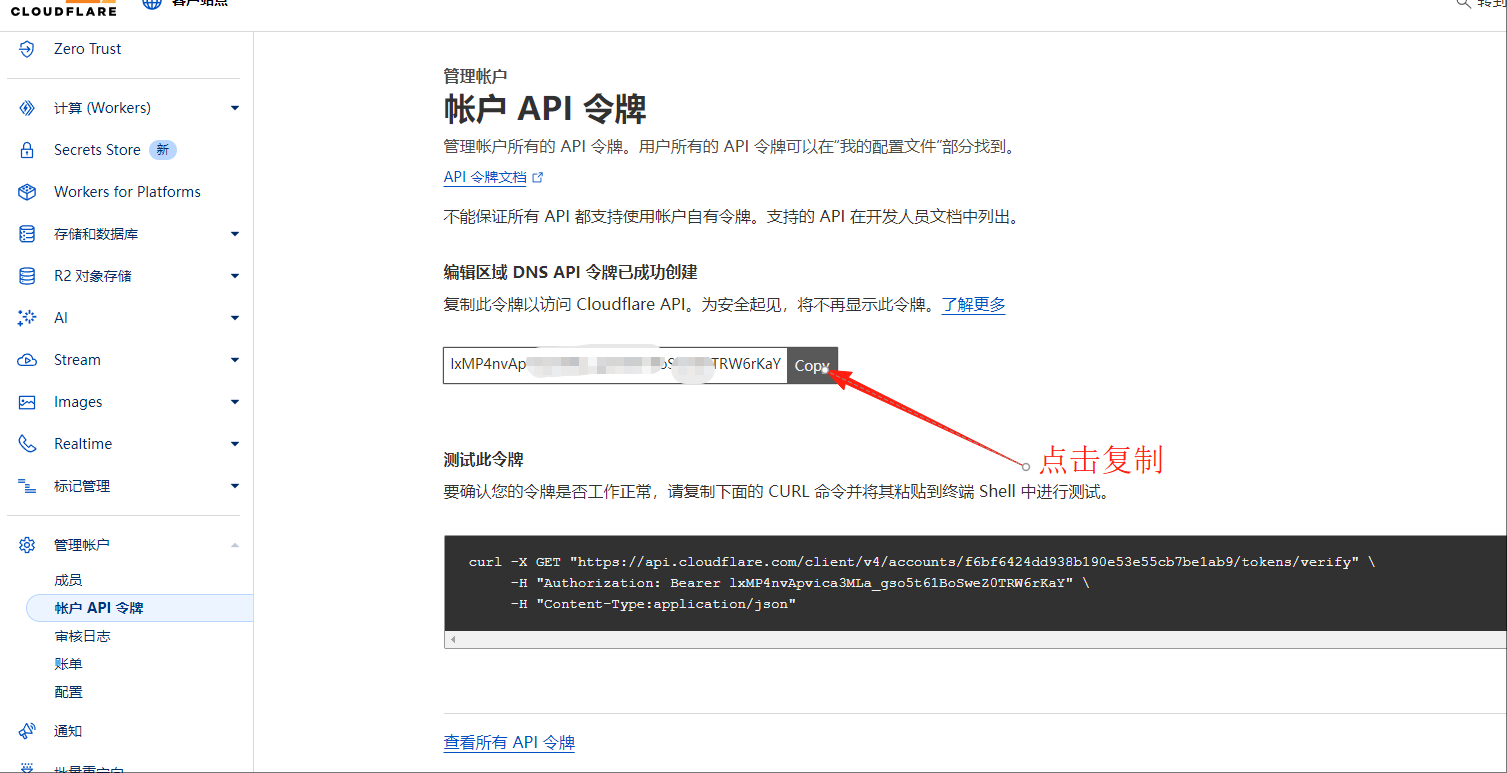Open 账单 sidebar item
The width and height of the screenshot is (1507, 773).
tap(68, 664)
